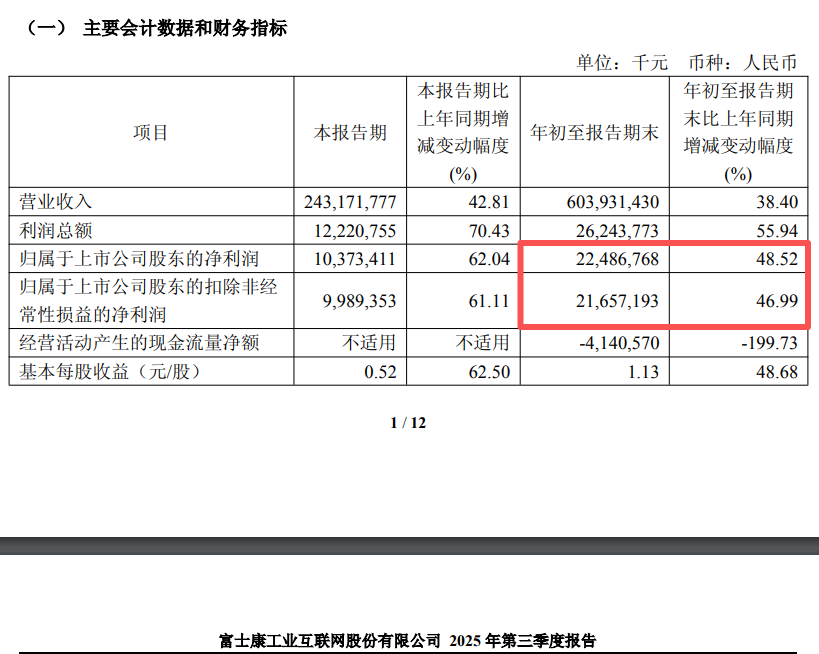
Task: Click the value 1.13
Action: pyautogui.click(x=643, y=372)
